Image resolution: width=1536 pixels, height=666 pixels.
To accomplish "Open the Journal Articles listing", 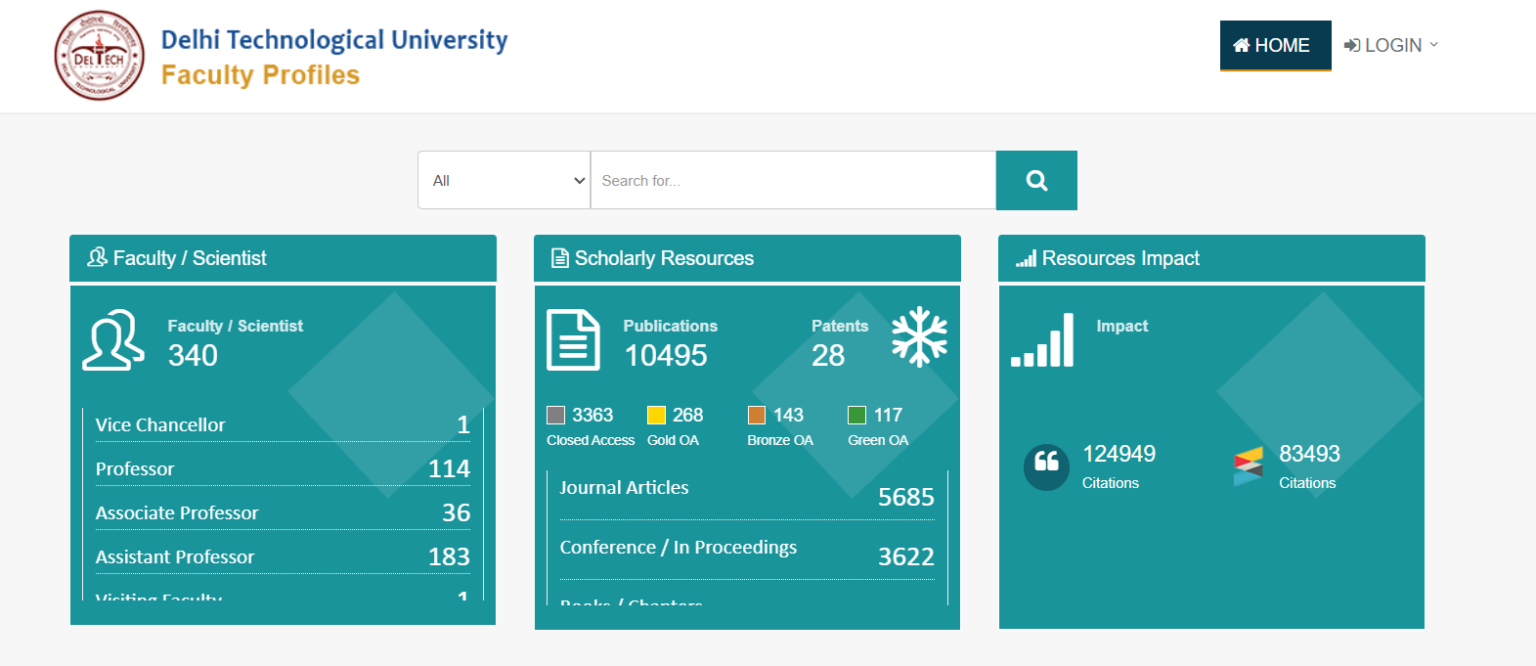I will pos(747,488).
